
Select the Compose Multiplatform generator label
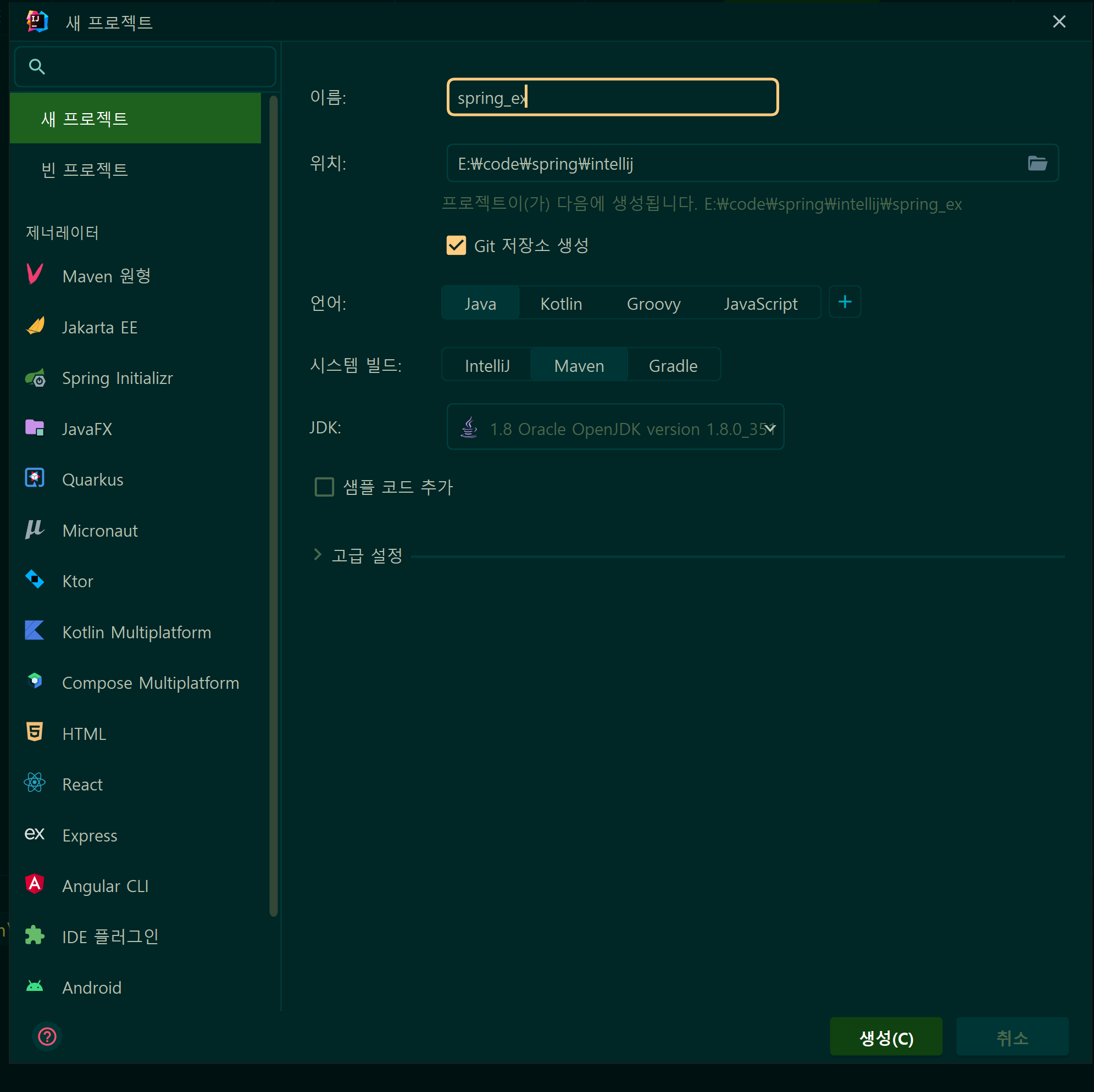tap(151, 683)
